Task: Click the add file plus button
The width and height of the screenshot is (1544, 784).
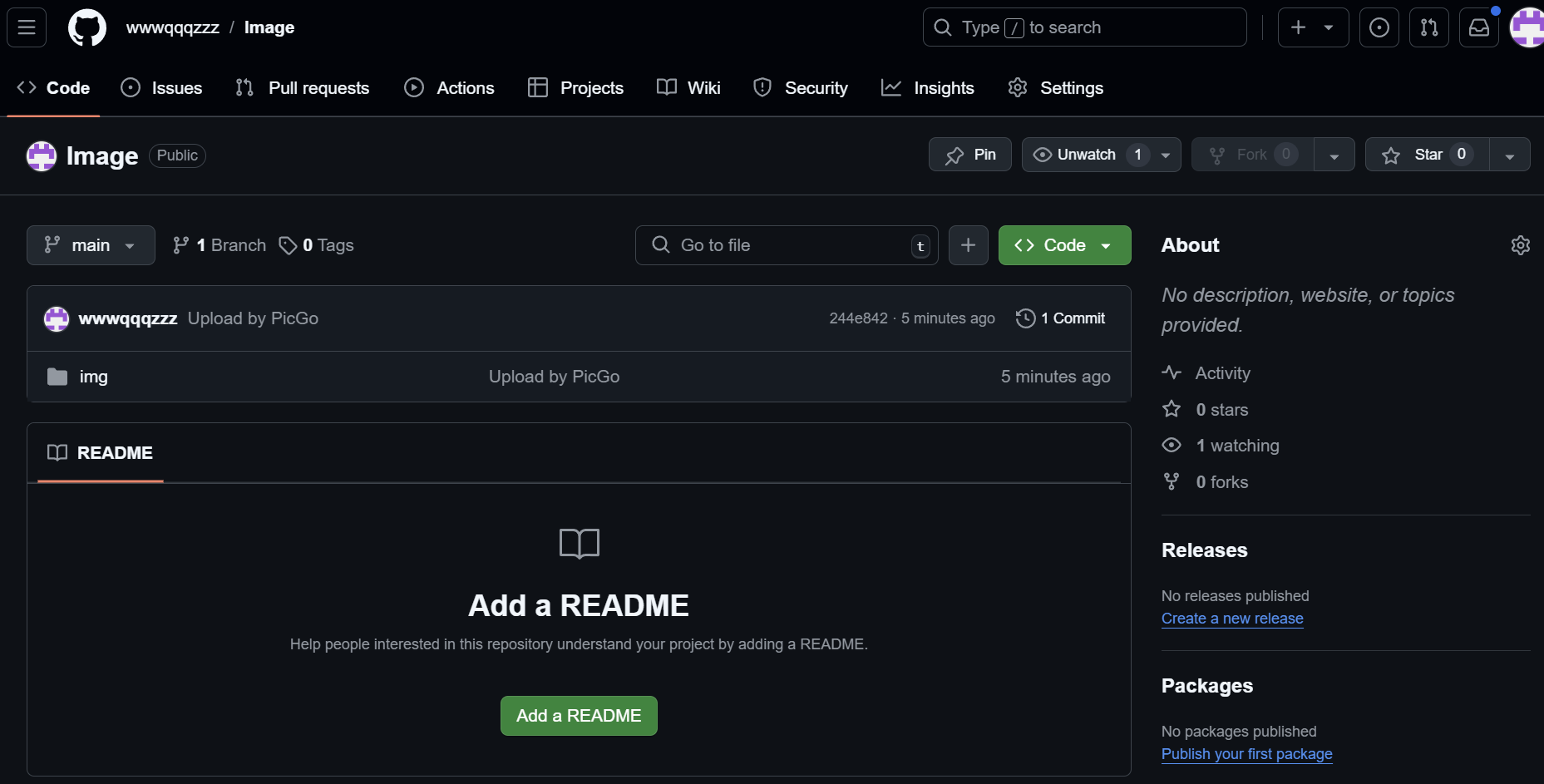Action: [x=969, y=245]
